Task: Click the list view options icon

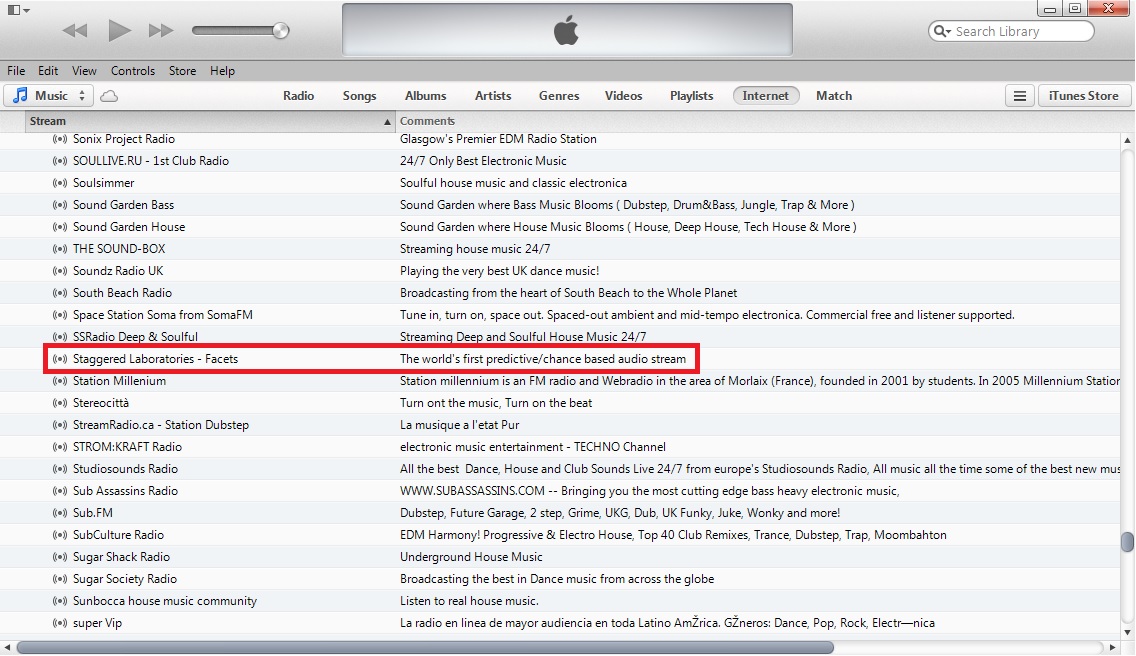Action: [1019, 96]
